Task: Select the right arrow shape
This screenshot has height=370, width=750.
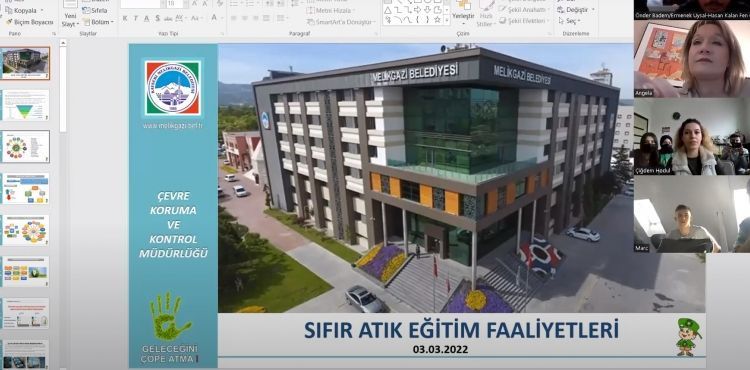Action: click(418, 10)
